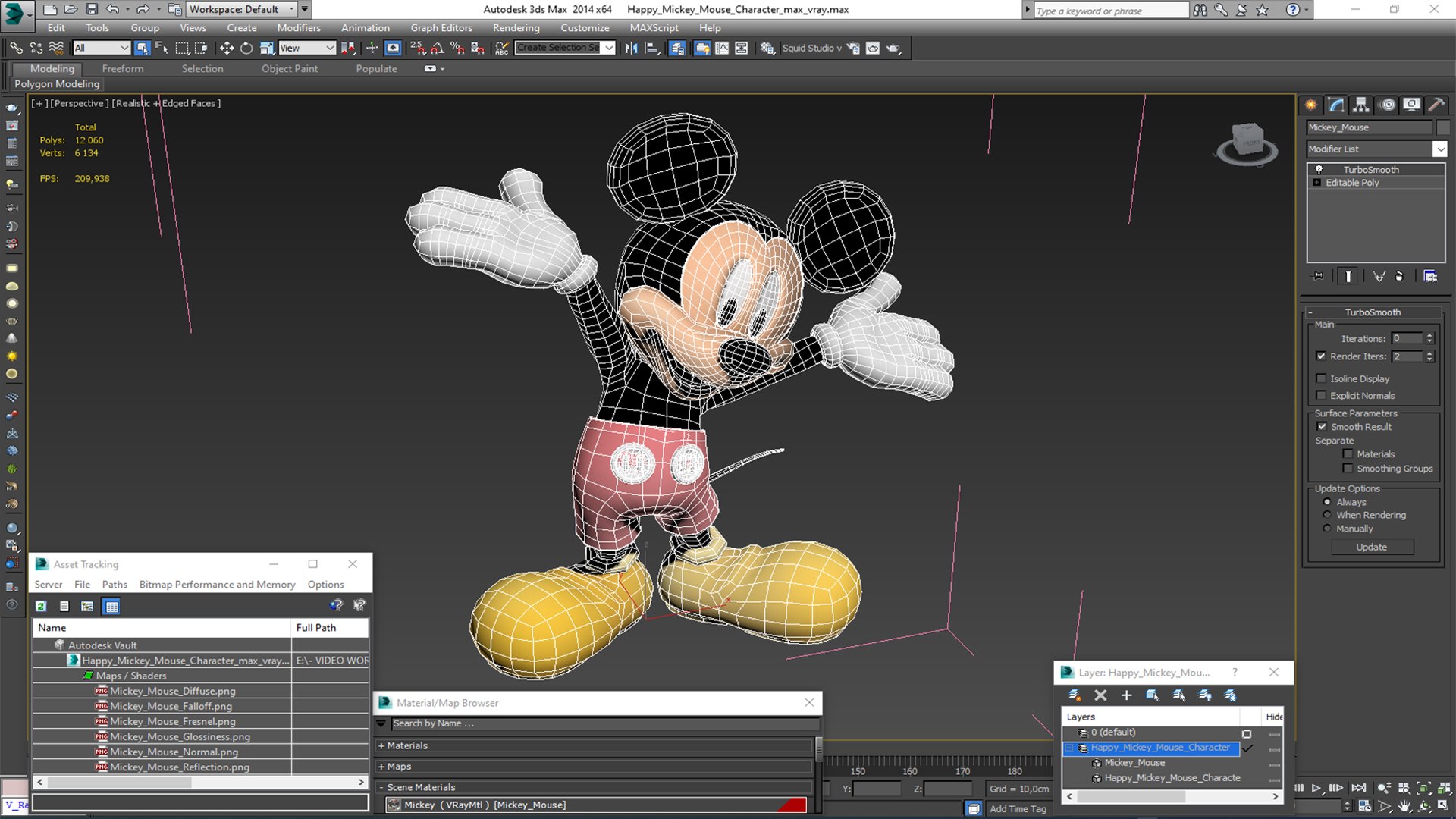
Task: Click the Update button
Action: 1372,547
